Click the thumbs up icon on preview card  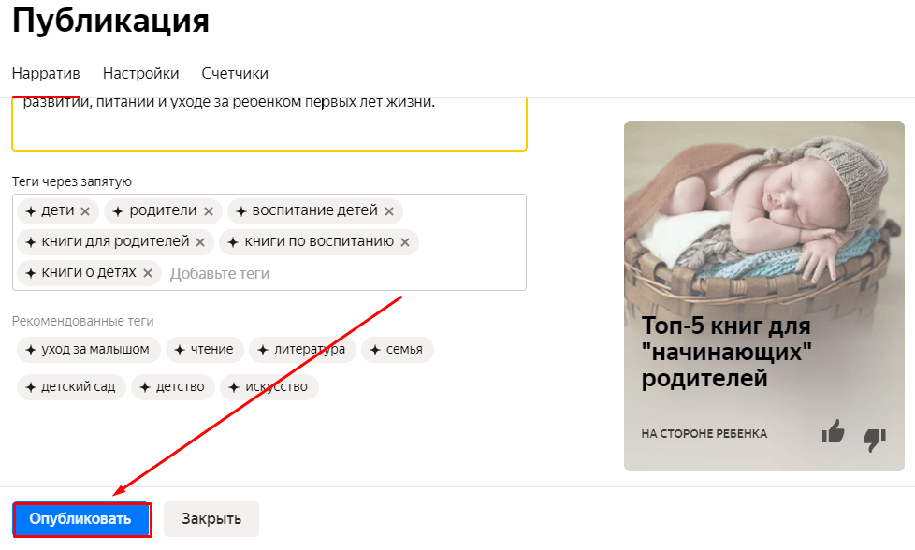point(833,432)
